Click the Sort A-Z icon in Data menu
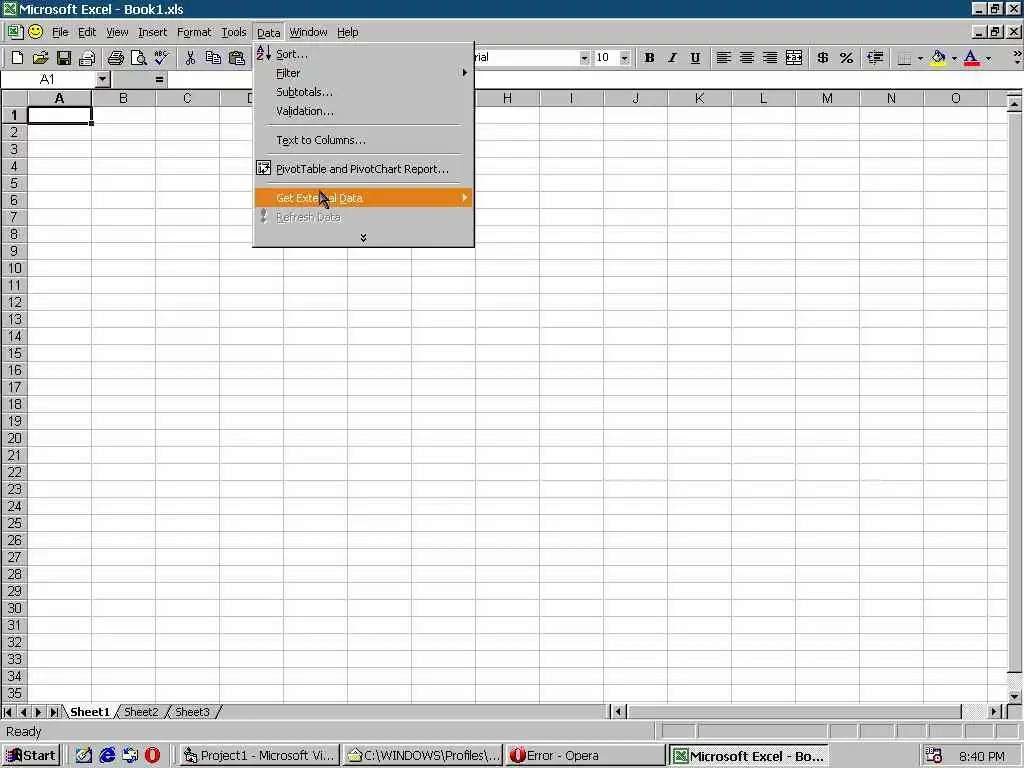Image resolution: width=1024 pixels, height=768 pixels. [x=263, y=54]
